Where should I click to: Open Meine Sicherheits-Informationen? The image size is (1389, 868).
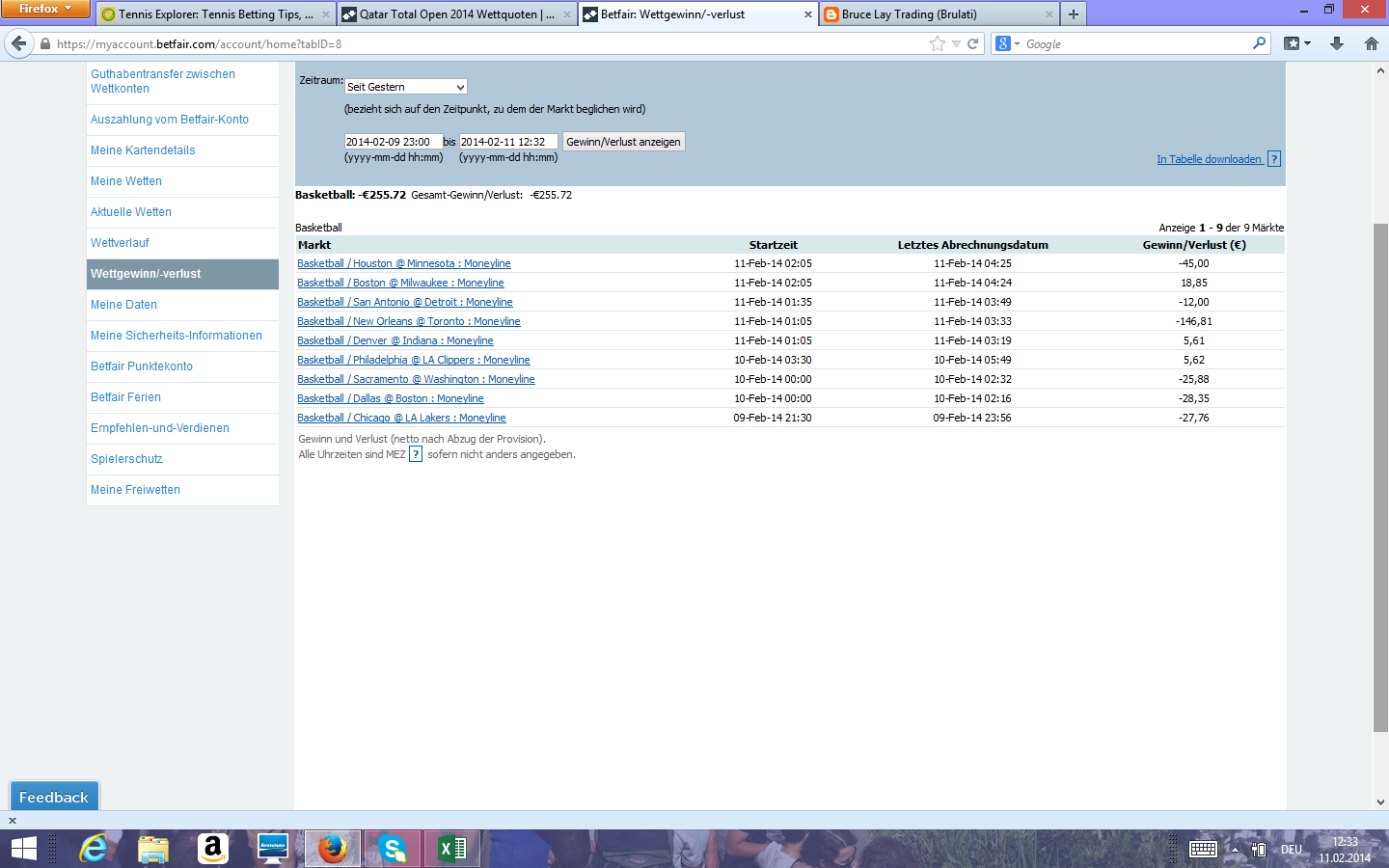click(x=177, y=336)
